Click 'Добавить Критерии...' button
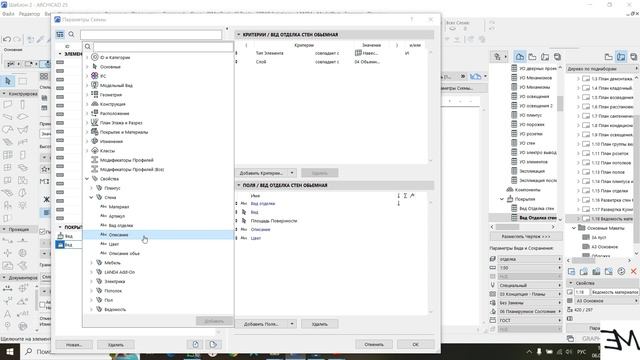Screen dimensions: 640x360 pos(262,173)
